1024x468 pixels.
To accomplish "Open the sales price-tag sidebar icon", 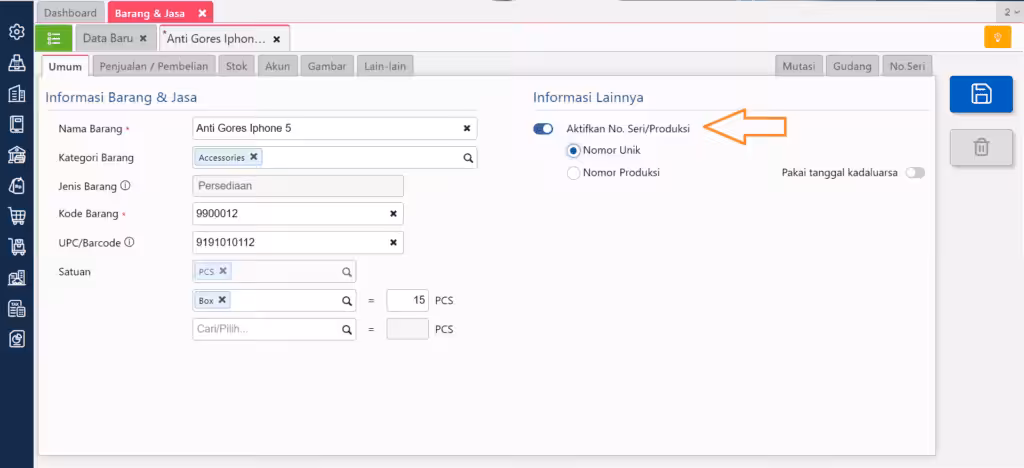I will coord(17,185).
